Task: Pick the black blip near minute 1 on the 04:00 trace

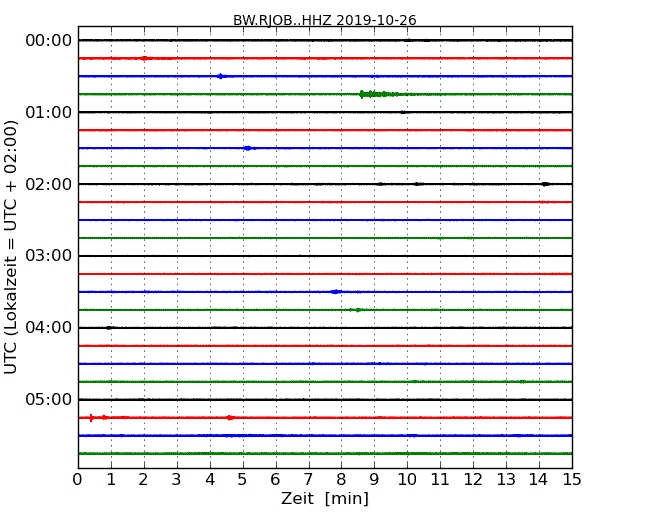Action: 109,328
